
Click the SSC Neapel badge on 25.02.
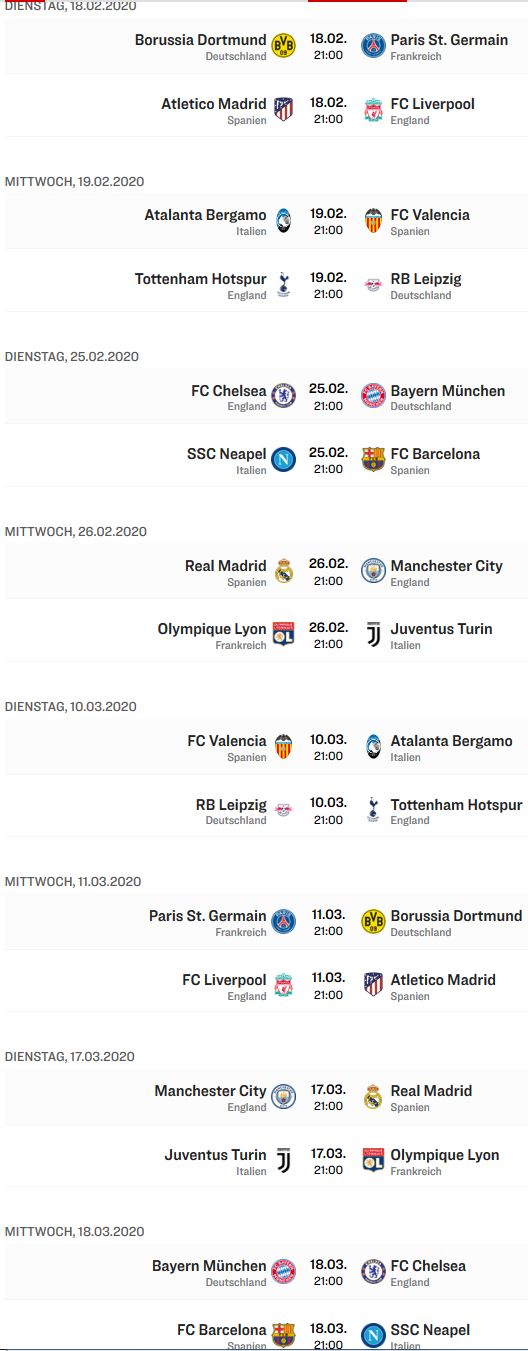284,459
